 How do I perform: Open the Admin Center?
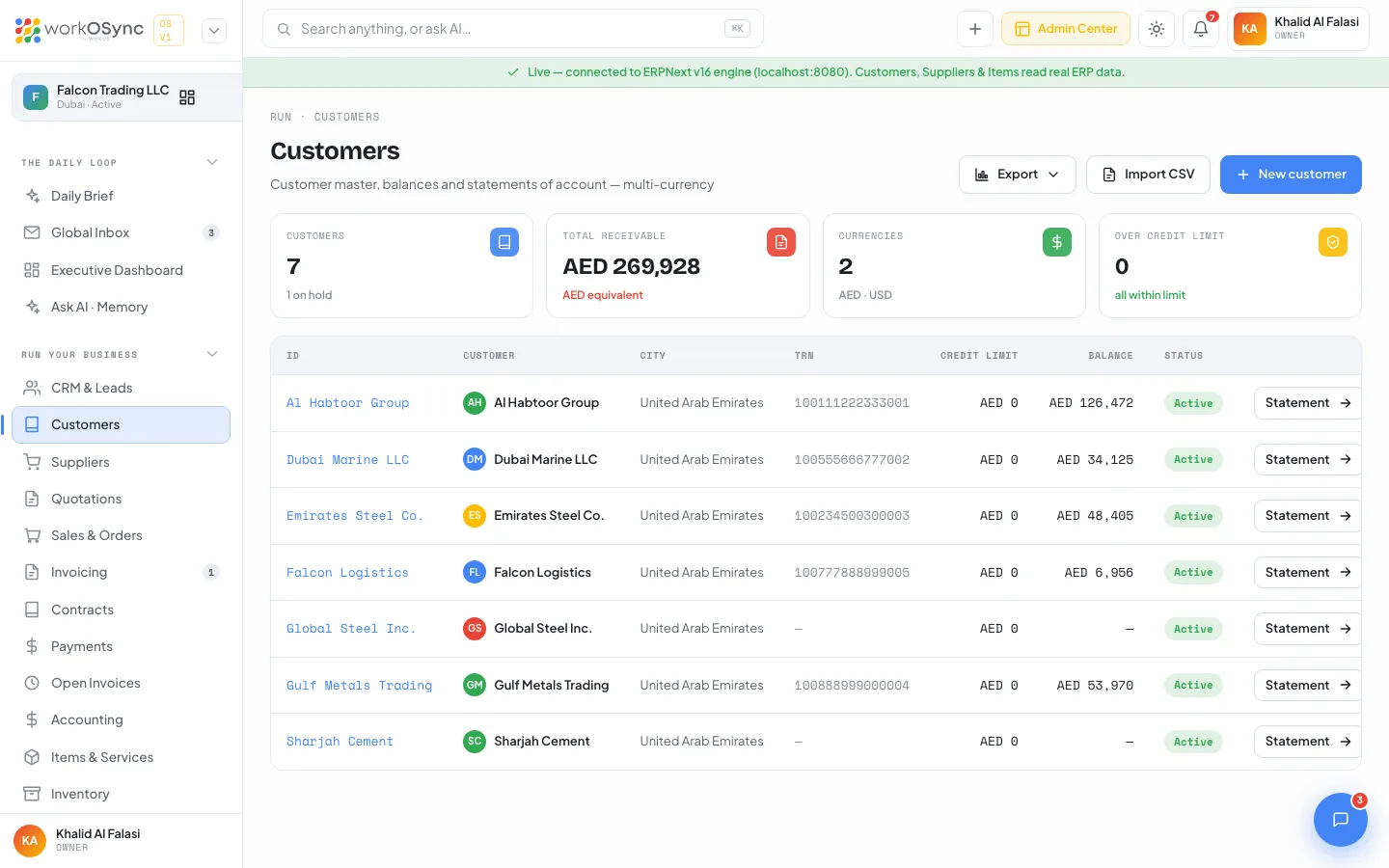tap(1066, 29)
